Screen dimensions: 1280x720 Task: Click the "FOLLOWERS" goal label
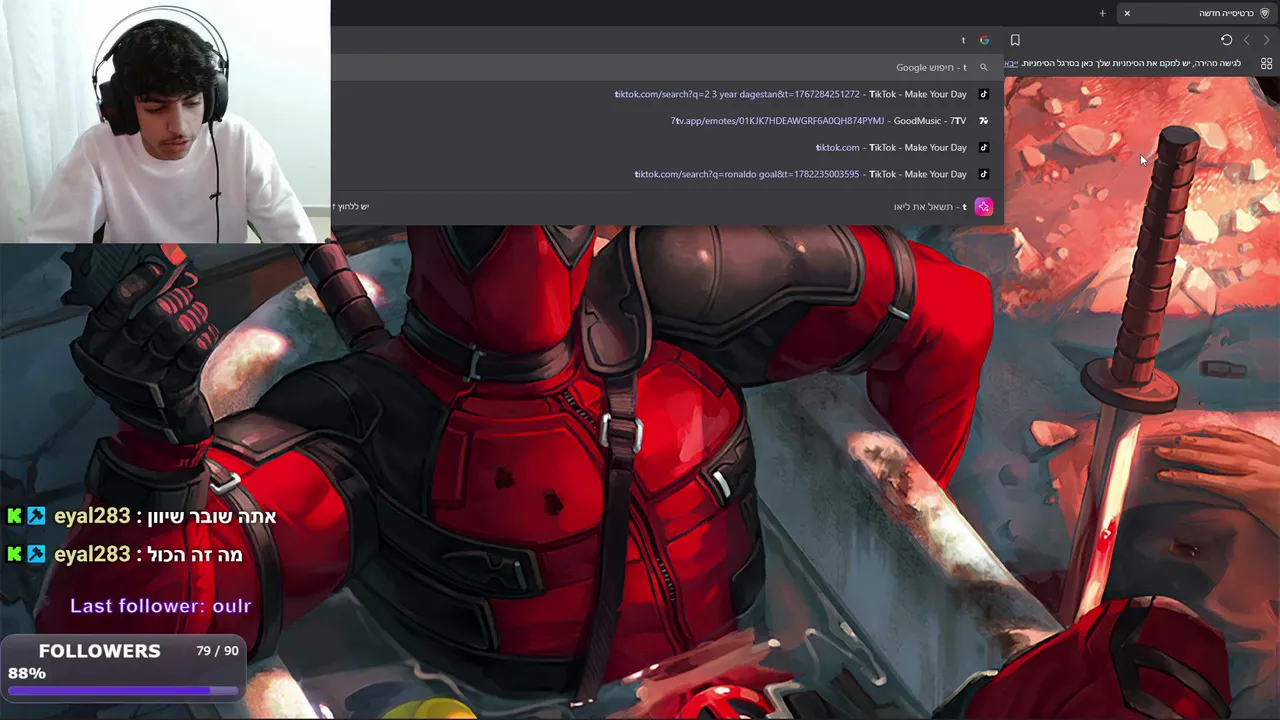(x=99, y=651)
